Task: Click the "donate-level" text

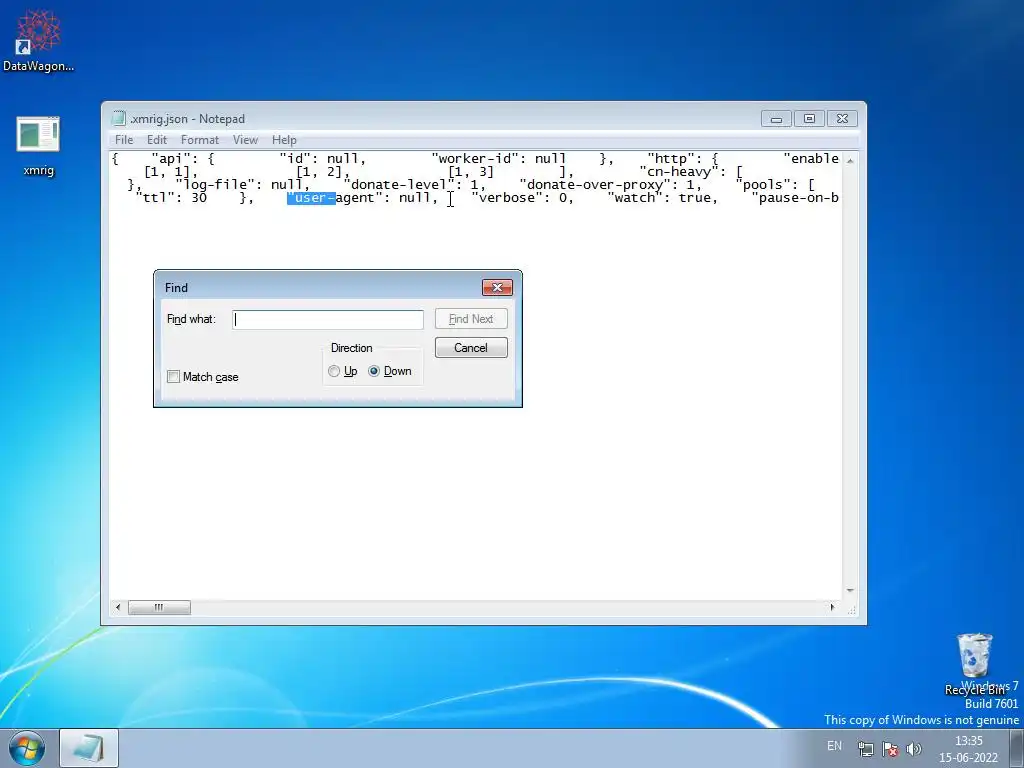Action: coord(398,185)
